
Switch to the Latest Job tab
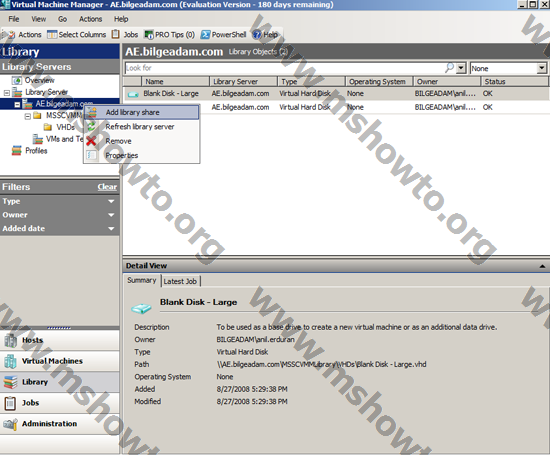(180, 281)
